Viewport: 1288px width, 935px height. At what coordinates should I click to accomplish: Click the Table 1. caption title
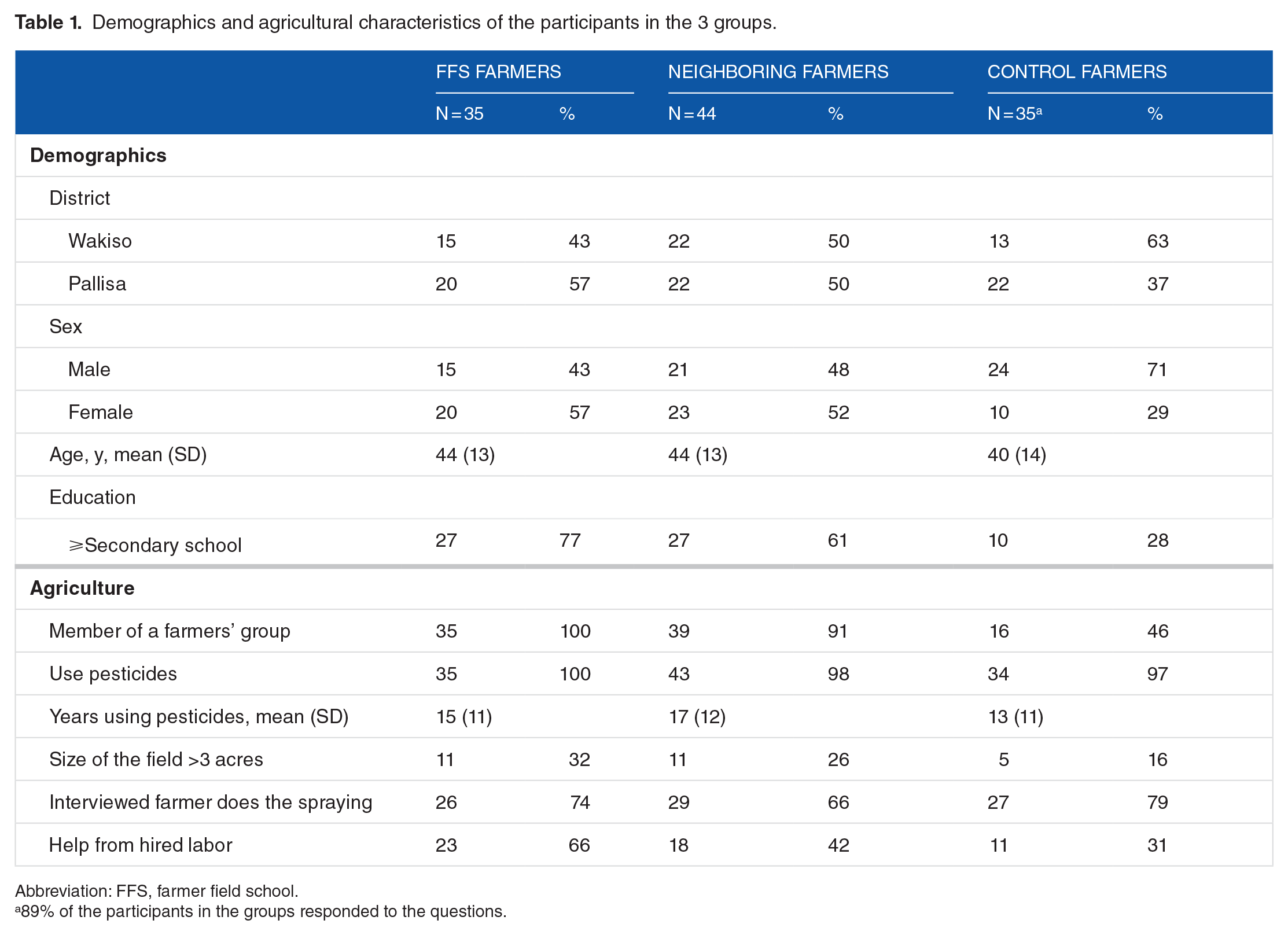[x=48, y=23]
